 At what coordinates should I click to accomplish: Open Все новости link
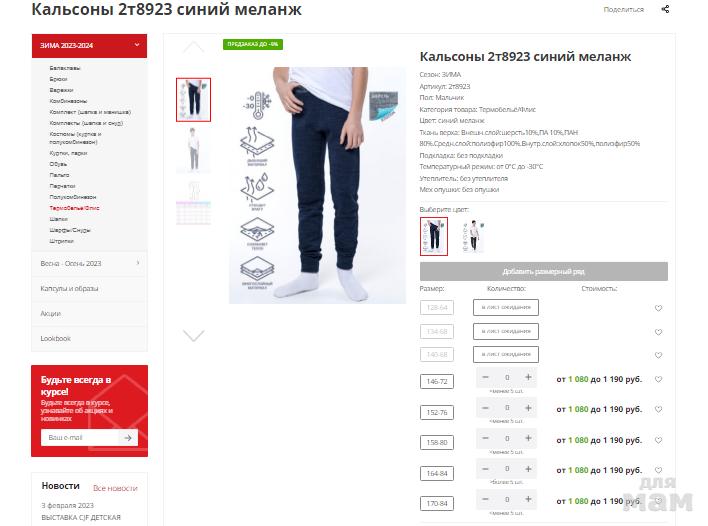point(115,488)
